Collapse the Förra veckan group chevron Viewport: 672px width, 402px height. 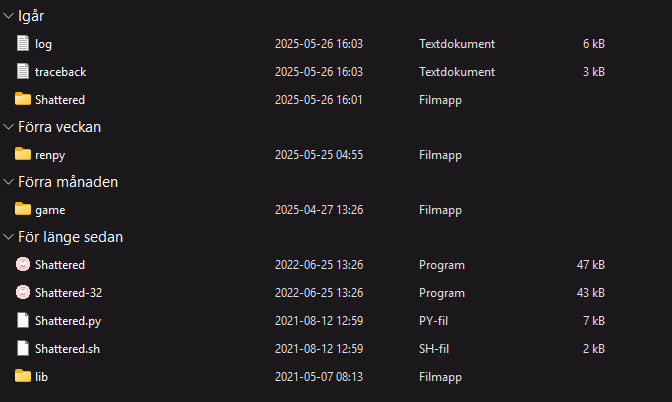(x=8, y=127)
